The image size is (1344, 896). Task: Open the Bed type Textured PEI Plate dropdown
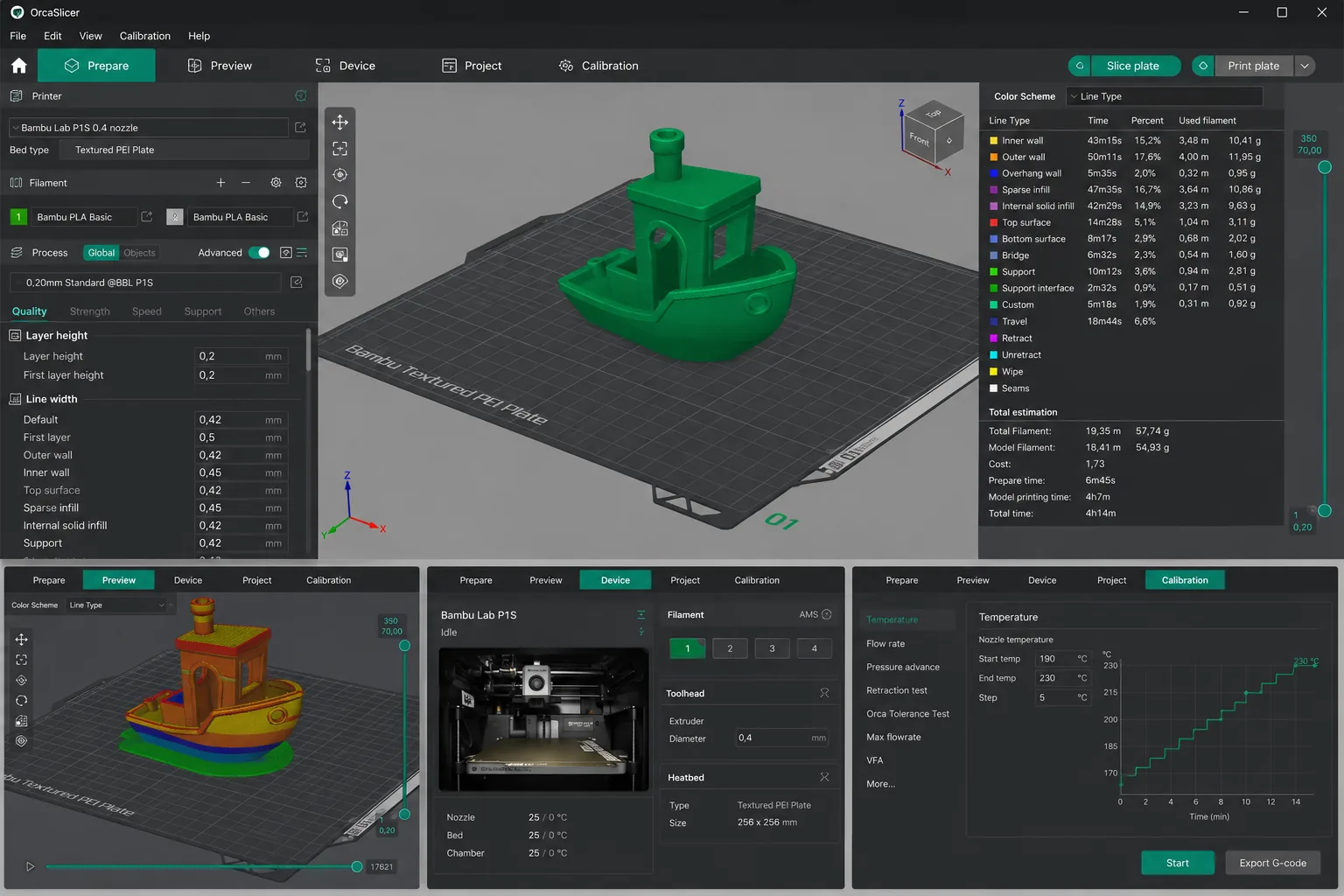(x=185, y=150)
